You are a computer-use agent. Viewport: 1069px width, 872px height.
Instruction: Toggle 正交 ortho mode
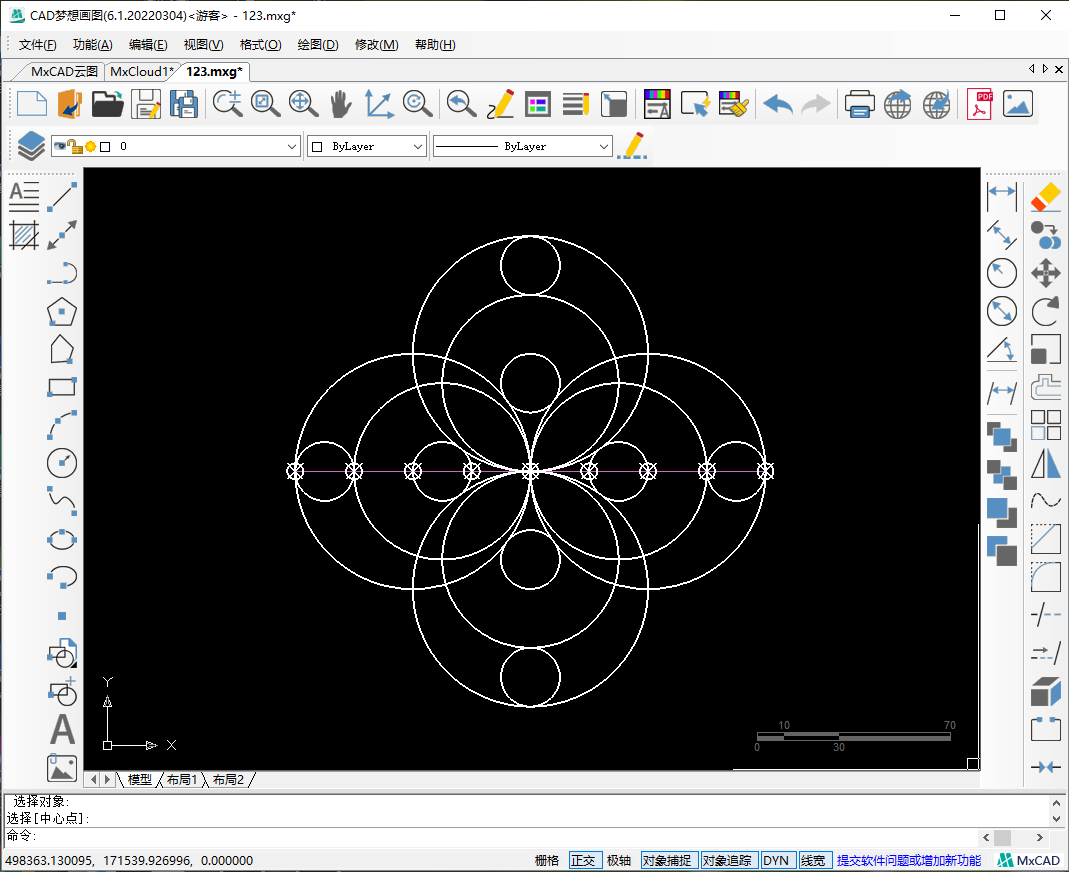[x=583, y=860]
